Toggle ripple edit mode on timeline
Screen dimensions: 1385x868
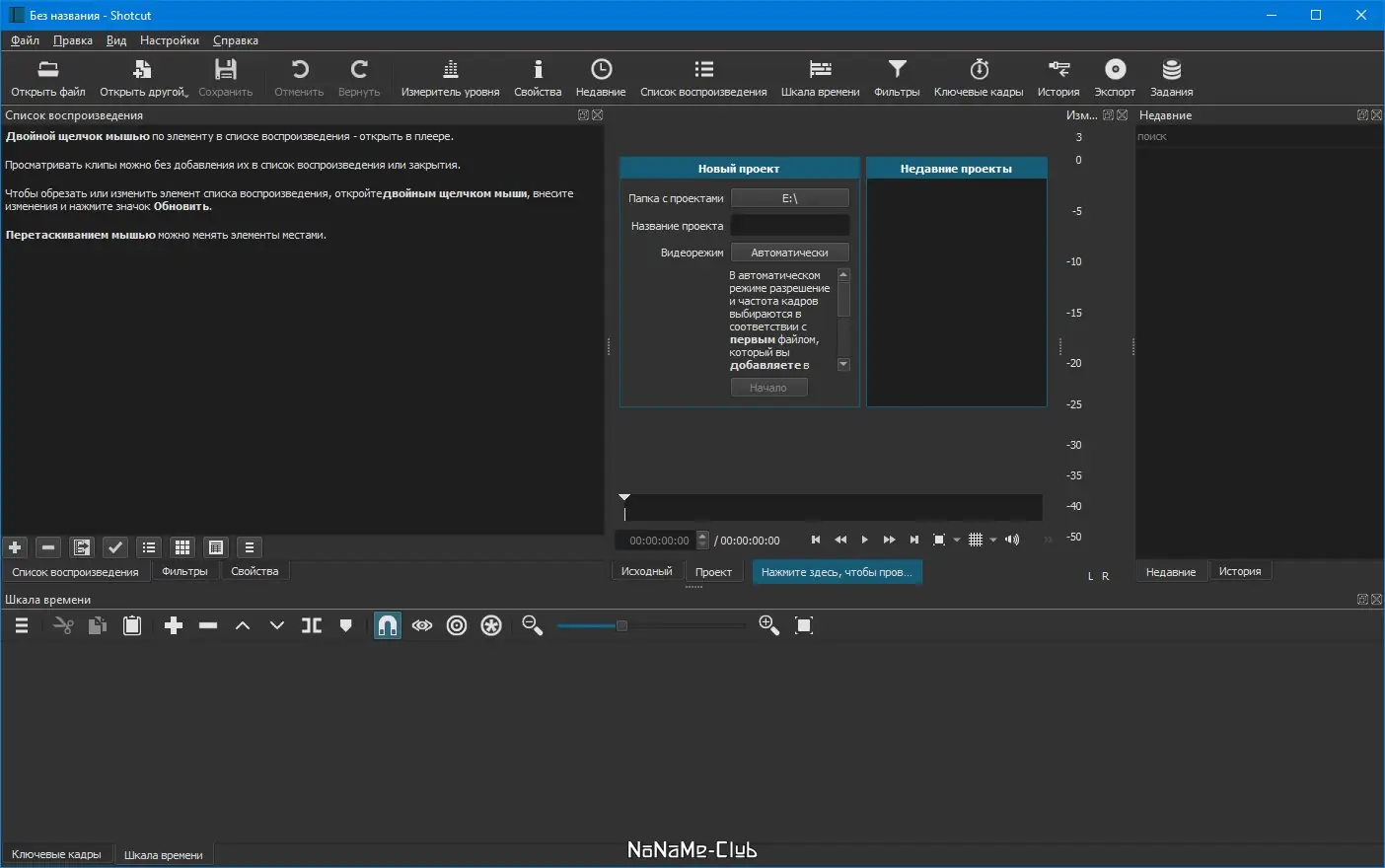point(457,625)
